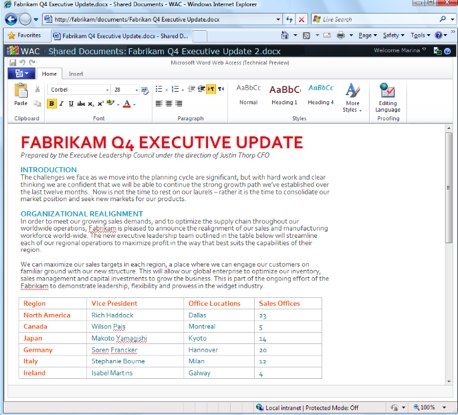
Task: Open the Safety menu
Action: (x=393, y=35)
